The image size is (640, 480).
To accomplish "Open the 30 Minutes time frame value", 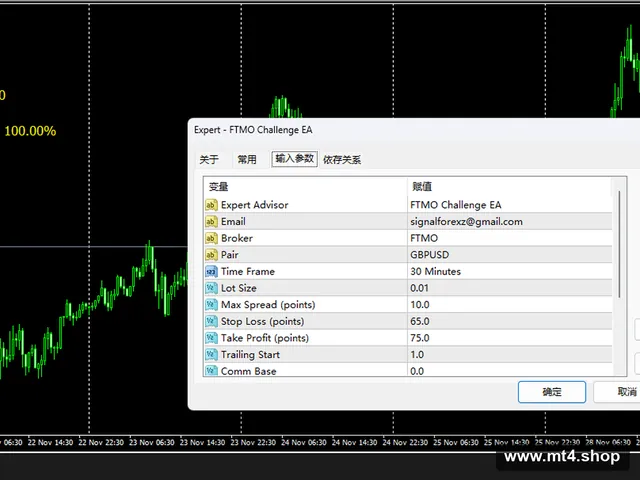I will 436,271.
